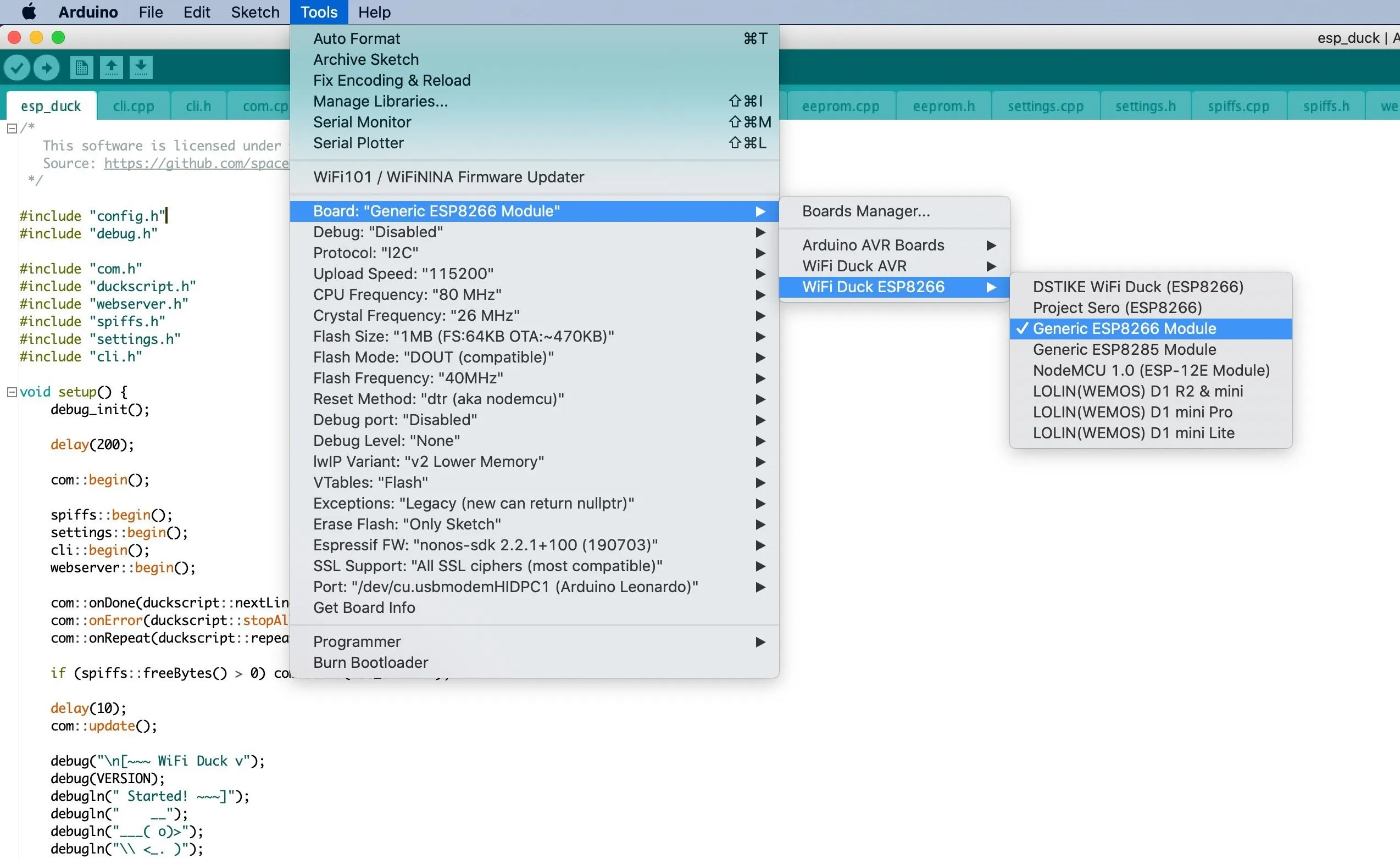Open Erase Flash: "Only Sketch" submenu
The image size is (1400, 859).
tap(534, 525)
